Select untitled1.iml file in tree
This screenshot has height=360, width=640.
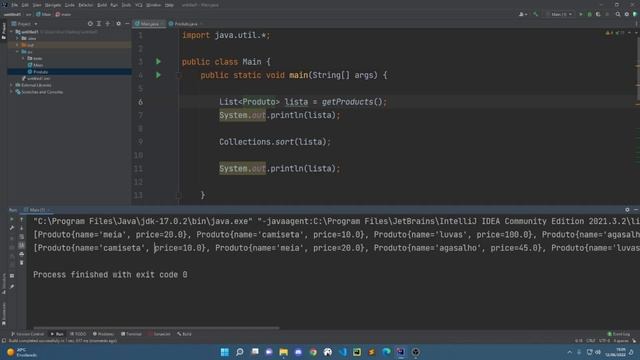pos(38,78)
